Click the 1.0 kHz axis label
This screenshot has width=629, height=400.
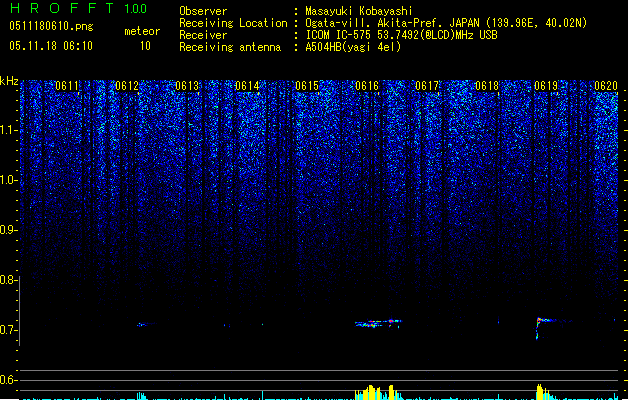coord(8,180)
